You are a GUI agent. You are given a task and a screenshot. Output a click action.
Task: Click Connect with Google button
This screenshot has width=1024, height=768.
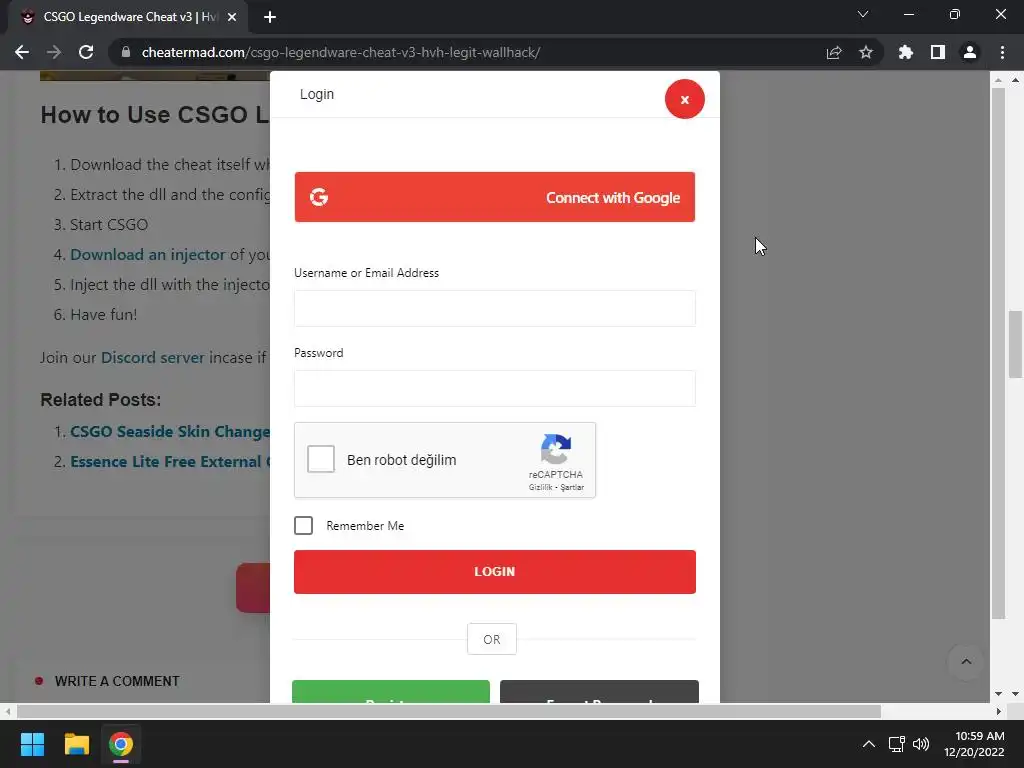click(x=494, y=197)
